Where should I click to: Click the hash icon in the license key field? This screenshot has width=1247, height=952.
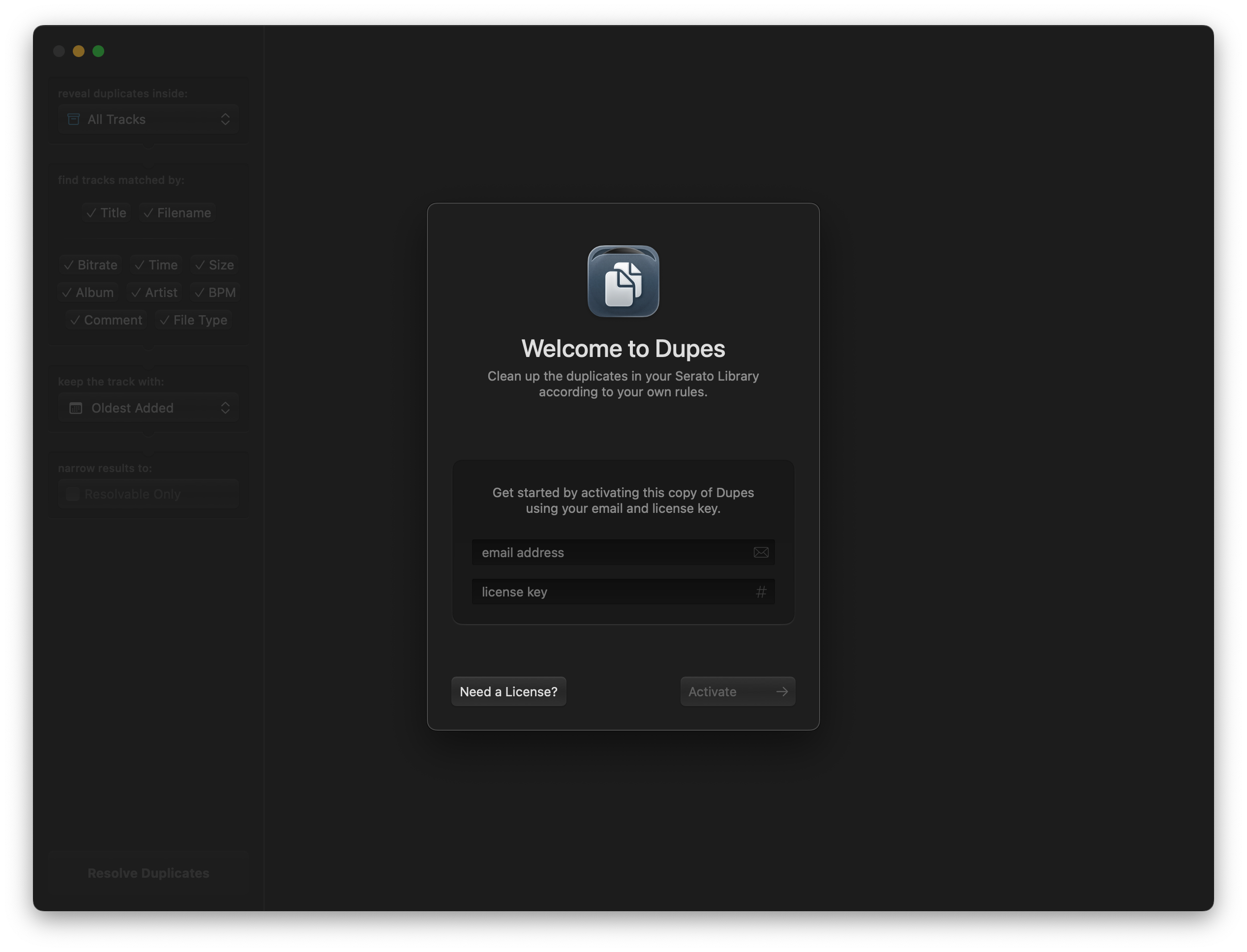[761, 592]
